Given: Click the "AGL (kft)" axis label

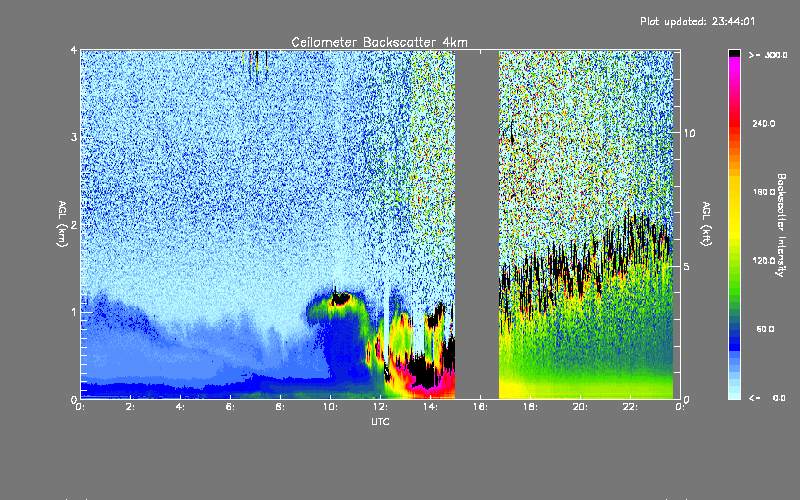Looking at the screenshot, I should click(706, 224).
